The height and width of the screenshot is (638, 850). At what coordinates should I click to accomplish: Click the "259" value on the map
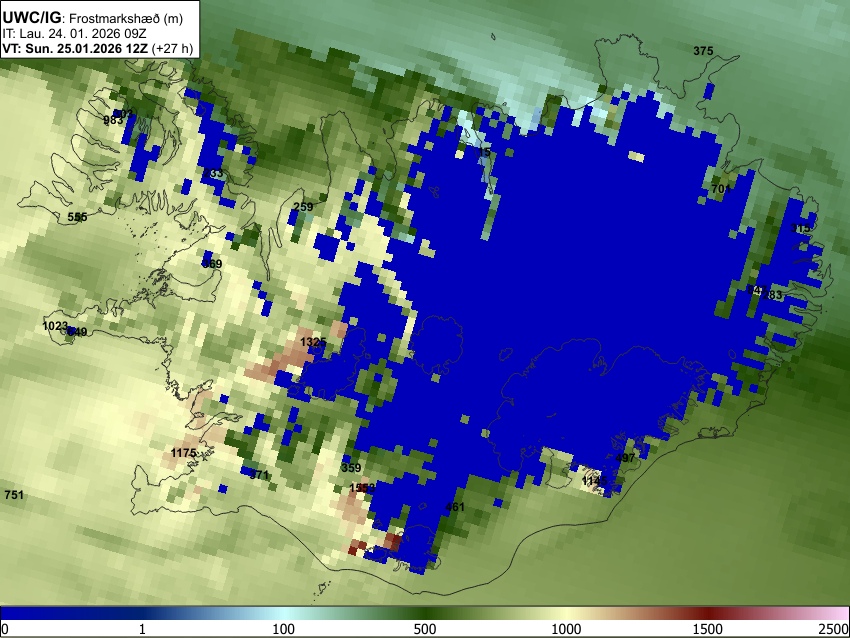point(303,207)
